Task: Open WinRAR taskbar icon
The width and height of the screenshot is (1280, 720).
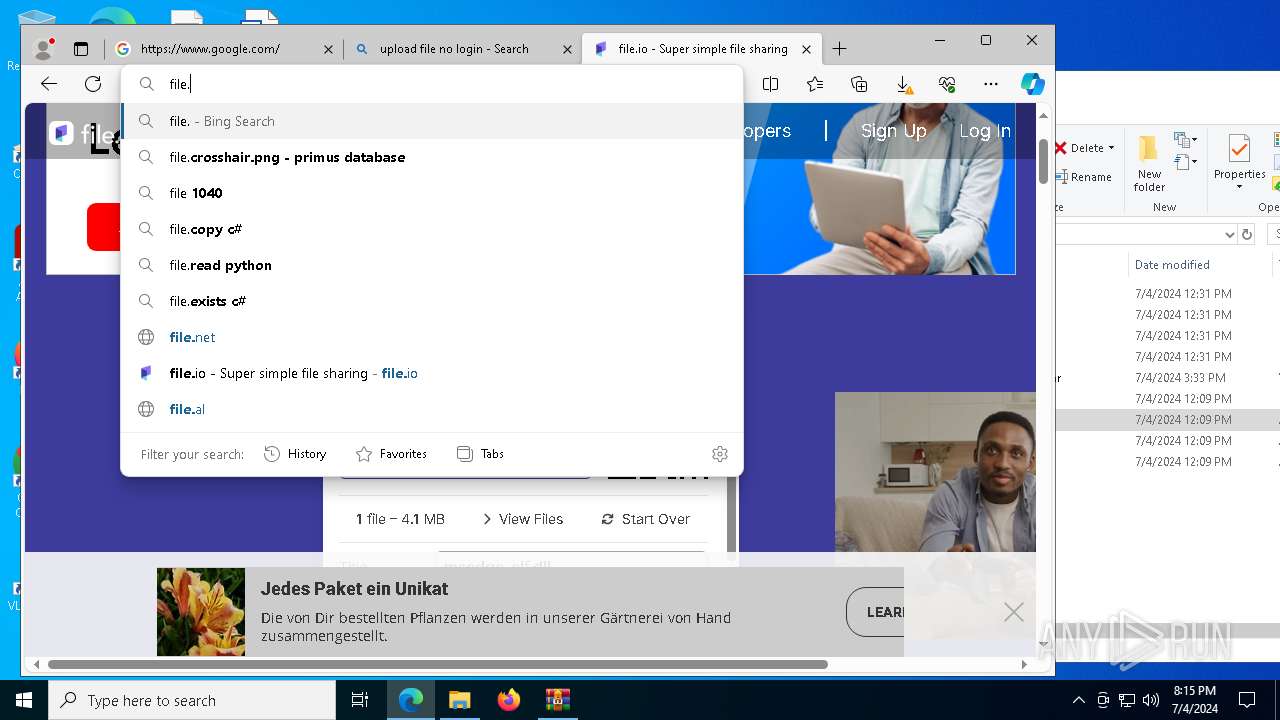Action: click(x=557, y=700)
